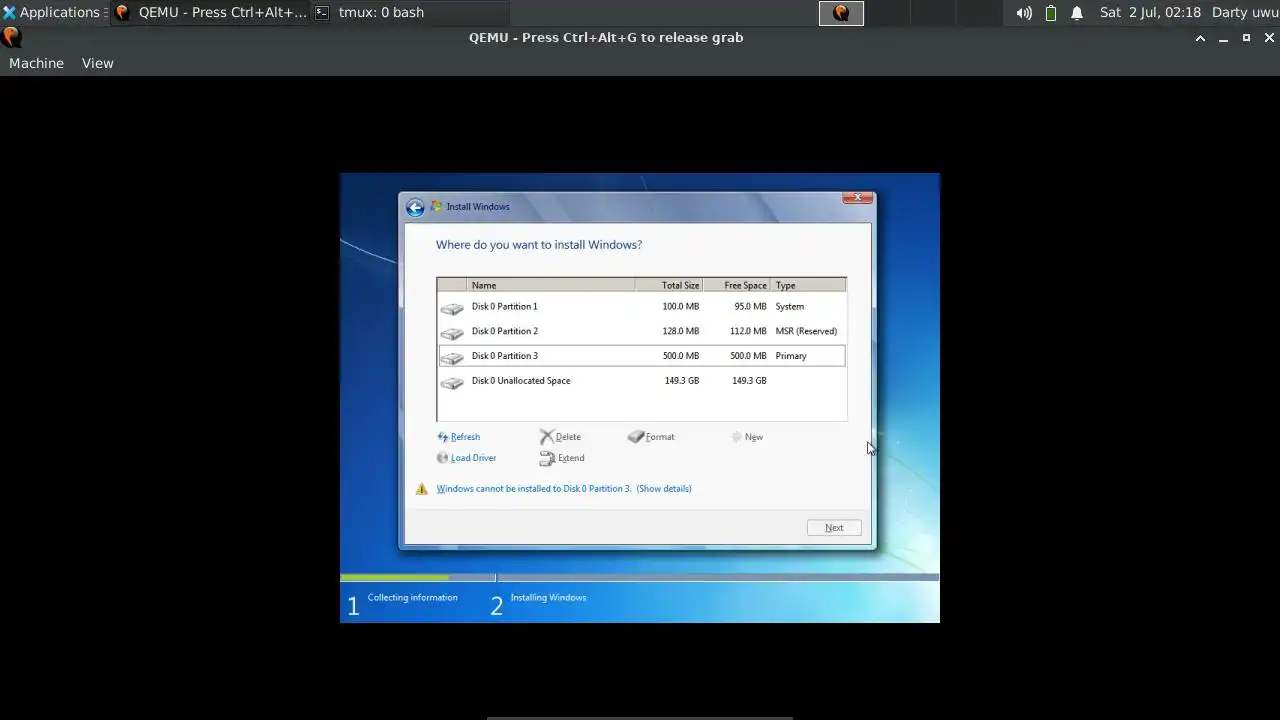Click the Refresh link
This screenshot has width=1280, height=720.
465,437
